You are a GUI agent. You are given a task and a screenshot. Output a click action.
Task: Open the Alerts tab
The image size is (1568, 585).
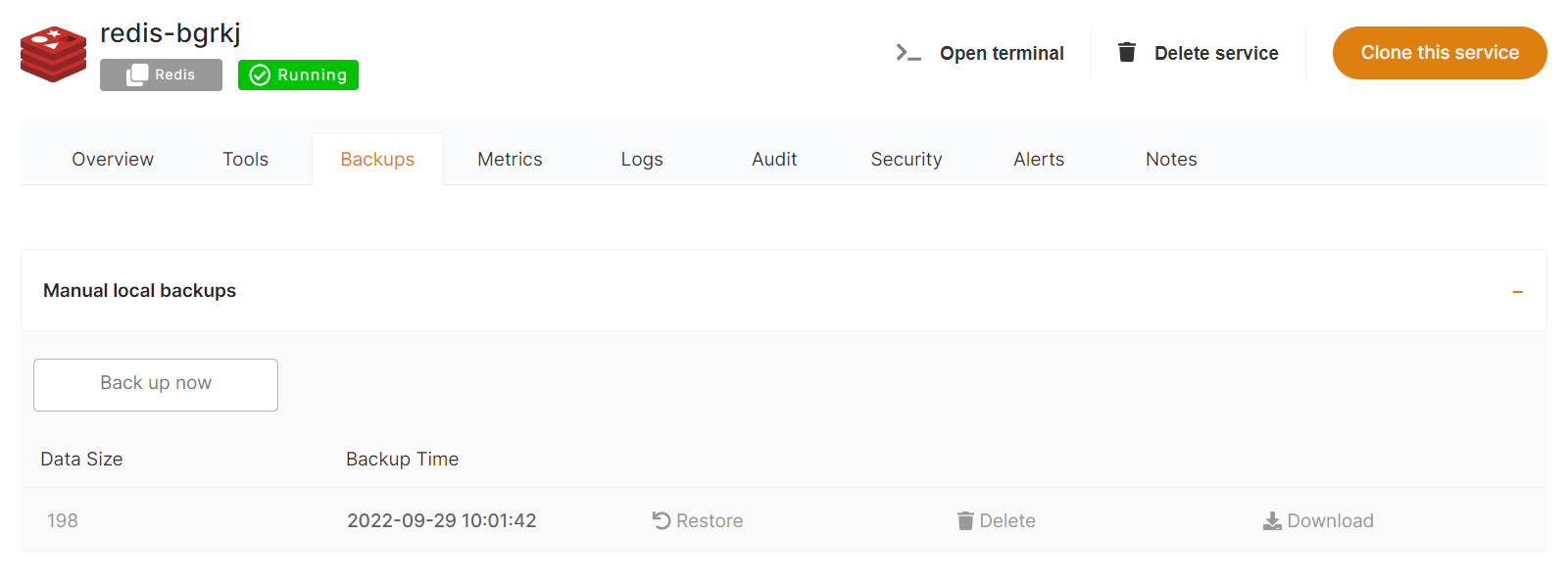[x=1039, y=160]
